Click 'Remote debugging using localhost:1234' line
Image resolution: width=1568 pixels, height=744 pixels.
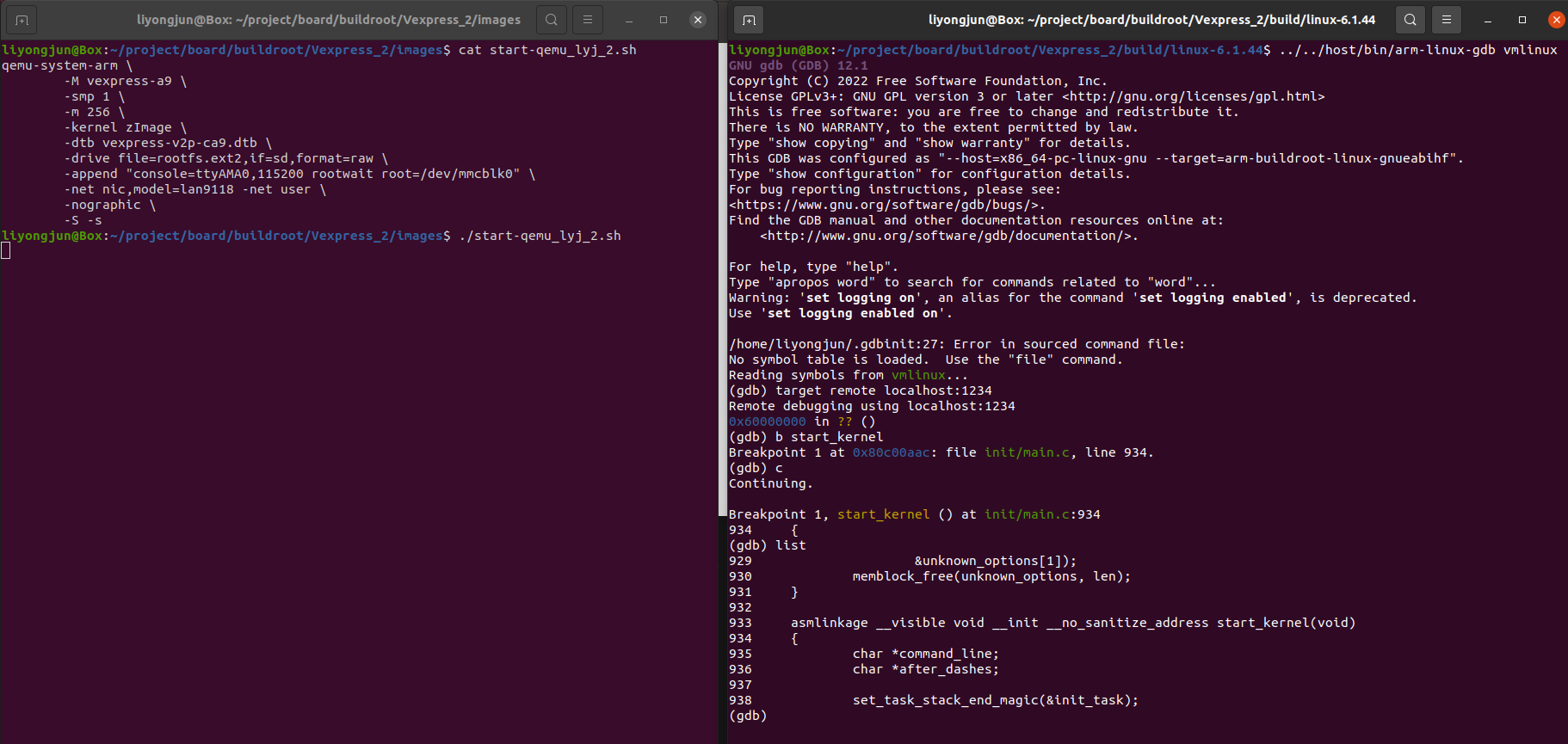click(x=872, y=406)
